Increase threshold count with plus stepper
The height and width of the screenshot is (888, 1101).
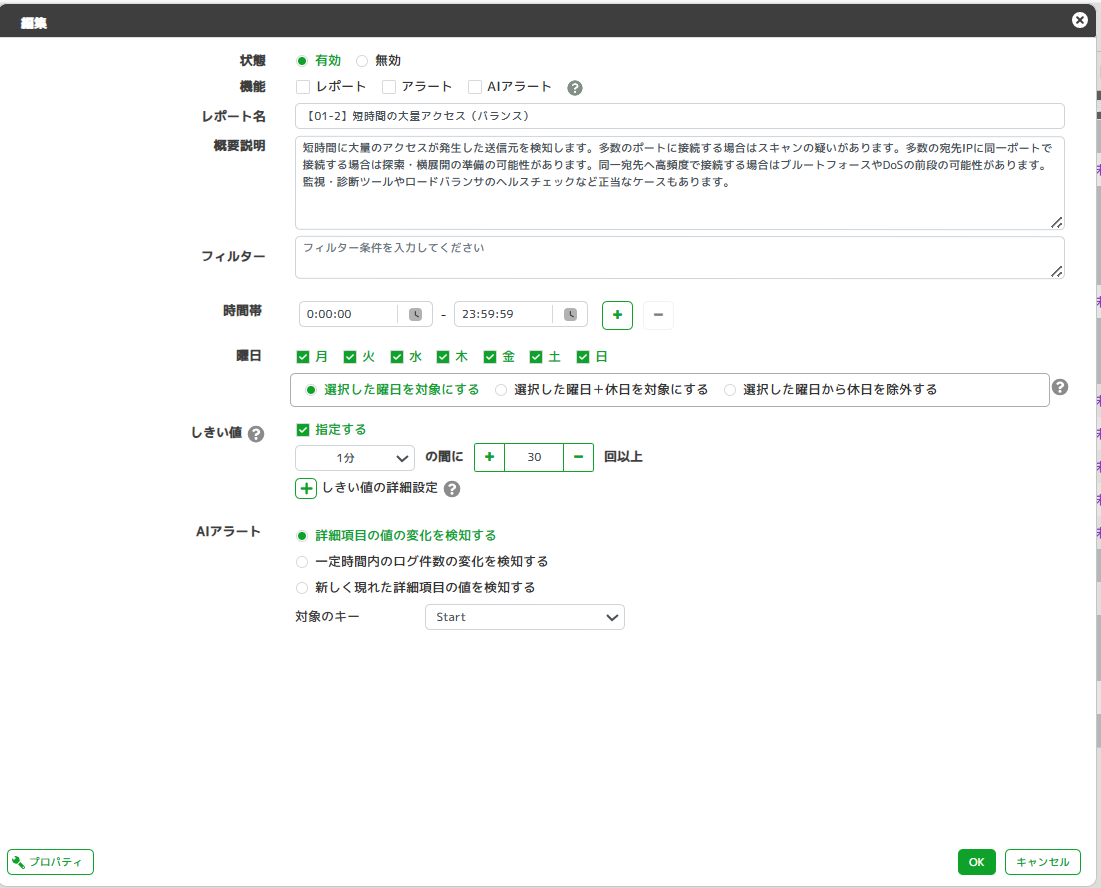[x=489, y=457]
